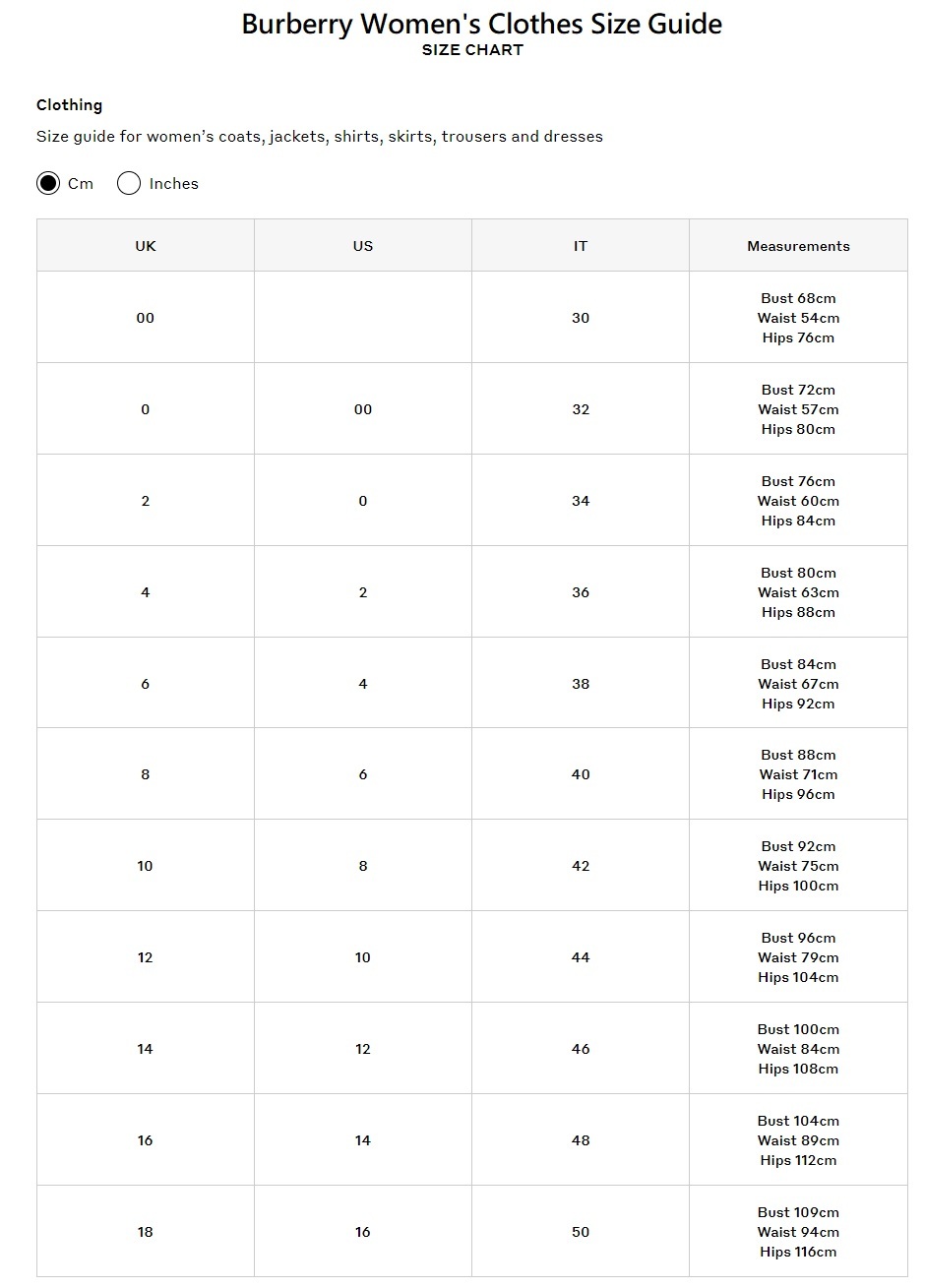Click the SIZE CHART subtitle
The width and height of the screenshot is (925, 1288).
472,50
